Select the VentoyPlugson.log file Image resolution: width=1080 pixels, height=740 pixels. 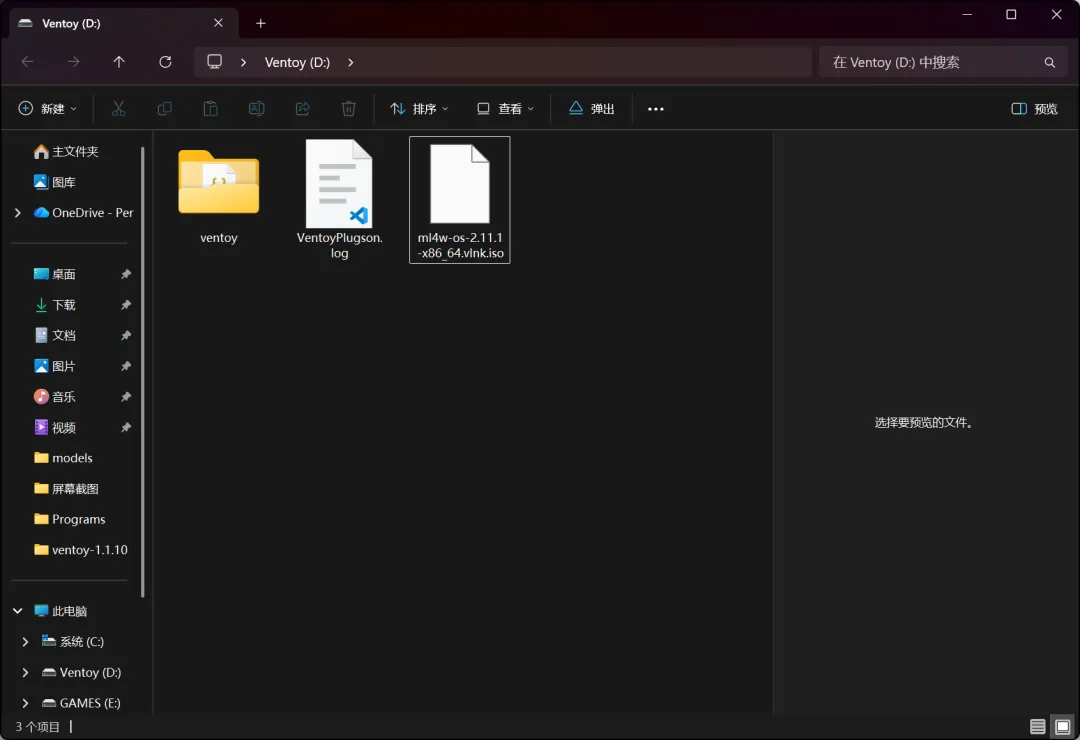pyautogui.click(x=340, y=200)
